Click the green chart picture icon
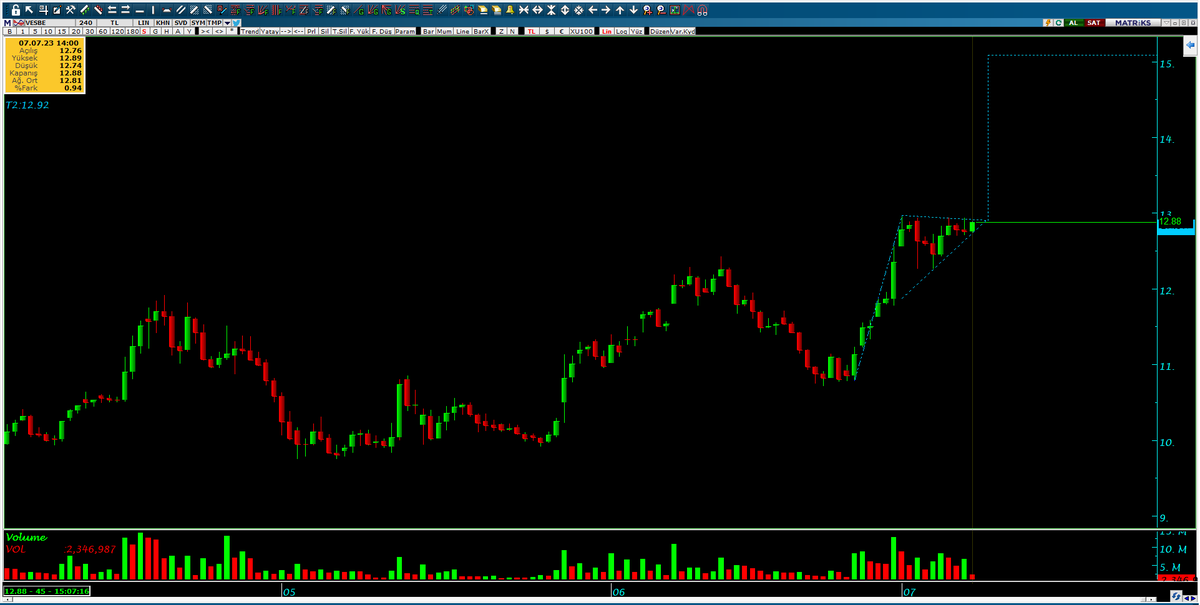Screen dimensions: 1200x605 coord(675,10)
